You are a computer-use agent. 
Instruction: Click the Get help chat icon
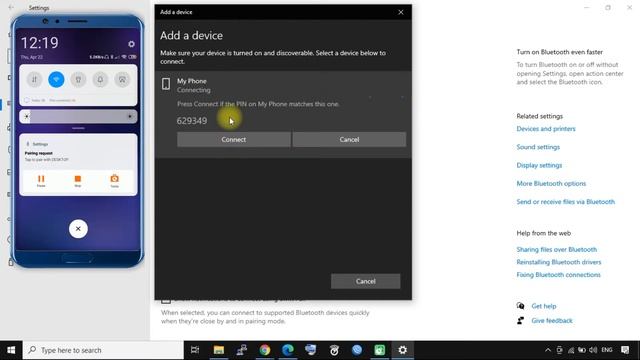click(x=520, y=306)
